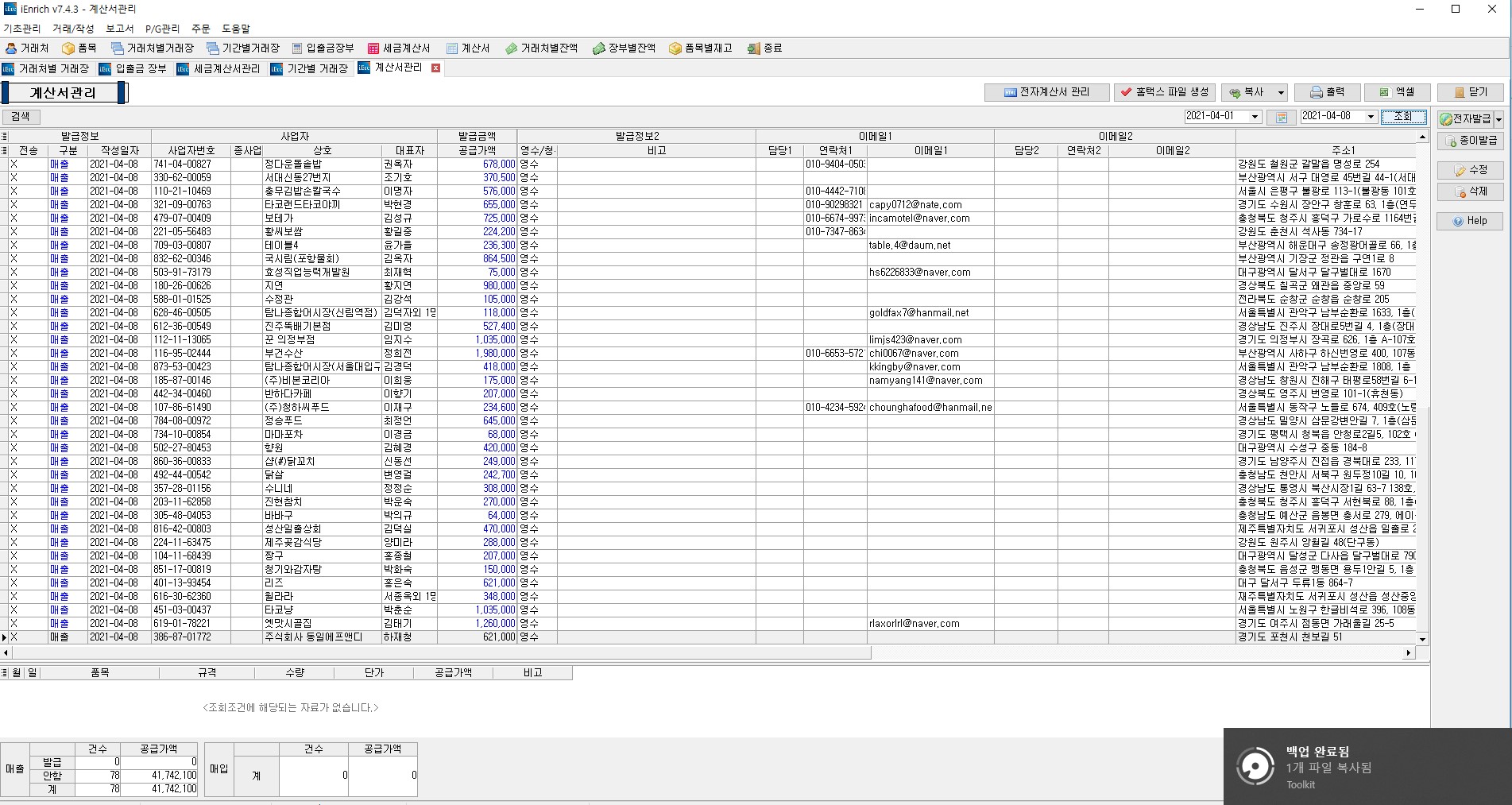This screenshot has width=1512, height=805.
Task: Export the list with 엑셀 button
Action: (x=1397, y=92)
